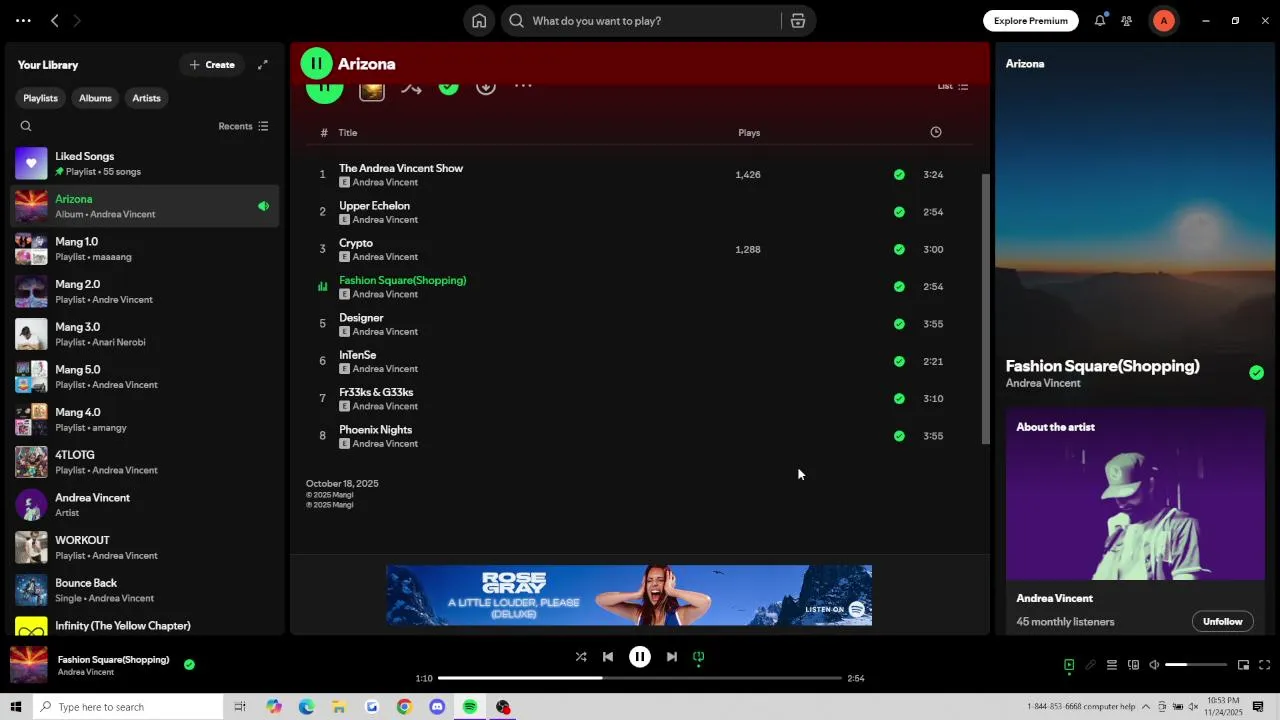Viewport: 1280px width, 720px height.
Task: Unsave Designer track checkmark
Action: point(899,324)
